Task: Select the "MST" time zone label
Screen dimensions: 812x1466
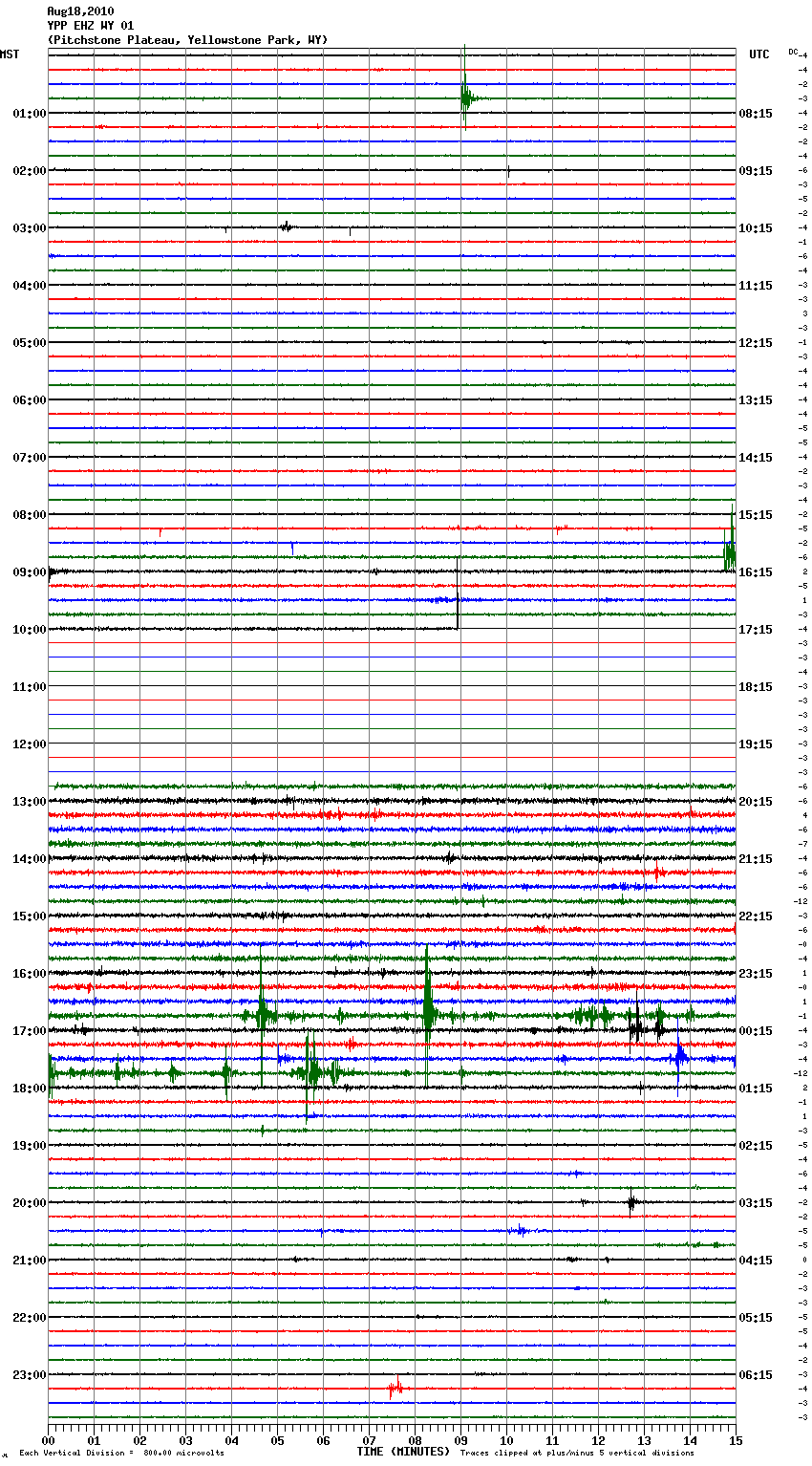Action: click(10, 54)
